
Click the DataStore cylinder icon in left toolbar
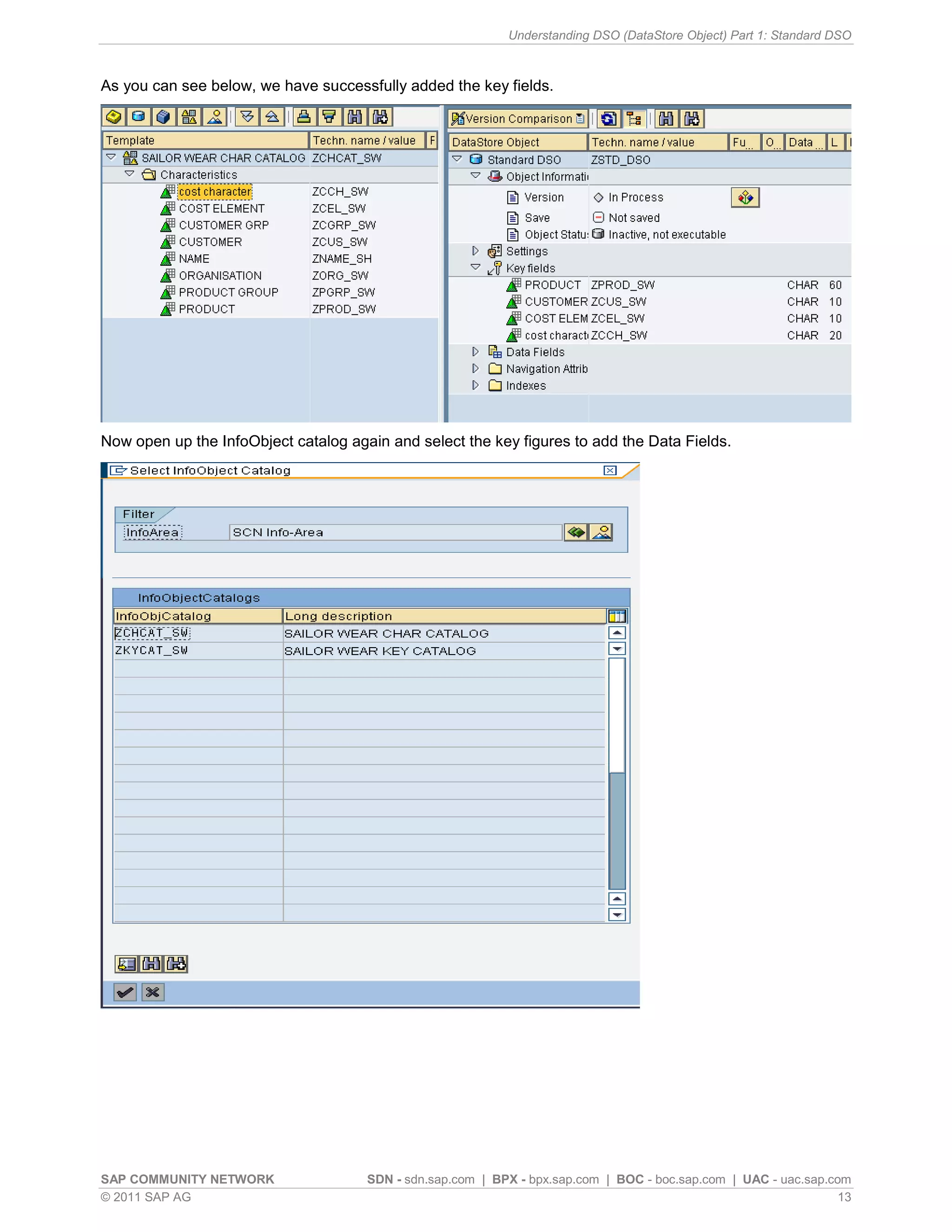pos(138,117)
